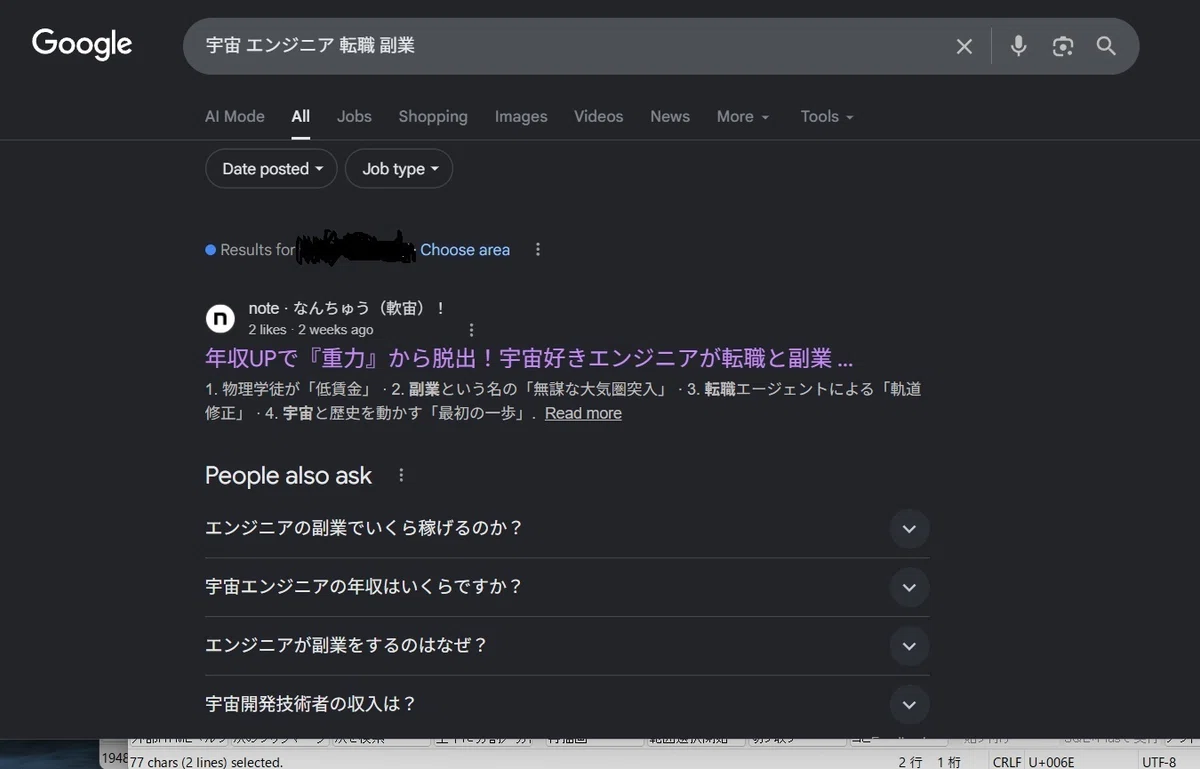Expand 宇宙開発技術者の収入は？ question
1200x769 pixels.
click(567, 705)
